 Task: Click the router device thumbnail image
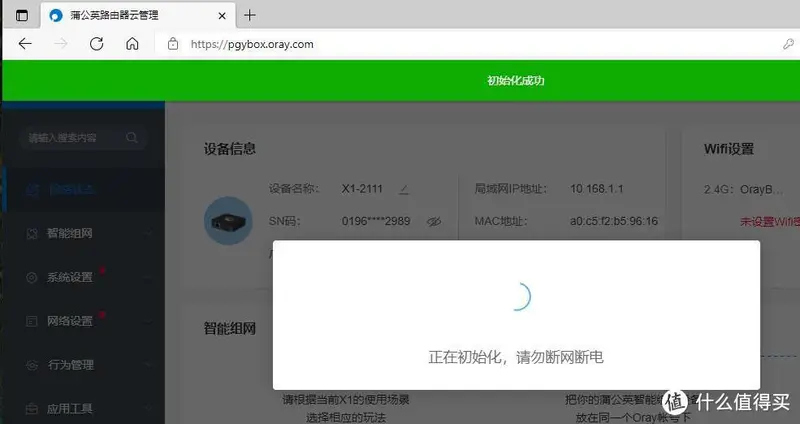[228, 221]
